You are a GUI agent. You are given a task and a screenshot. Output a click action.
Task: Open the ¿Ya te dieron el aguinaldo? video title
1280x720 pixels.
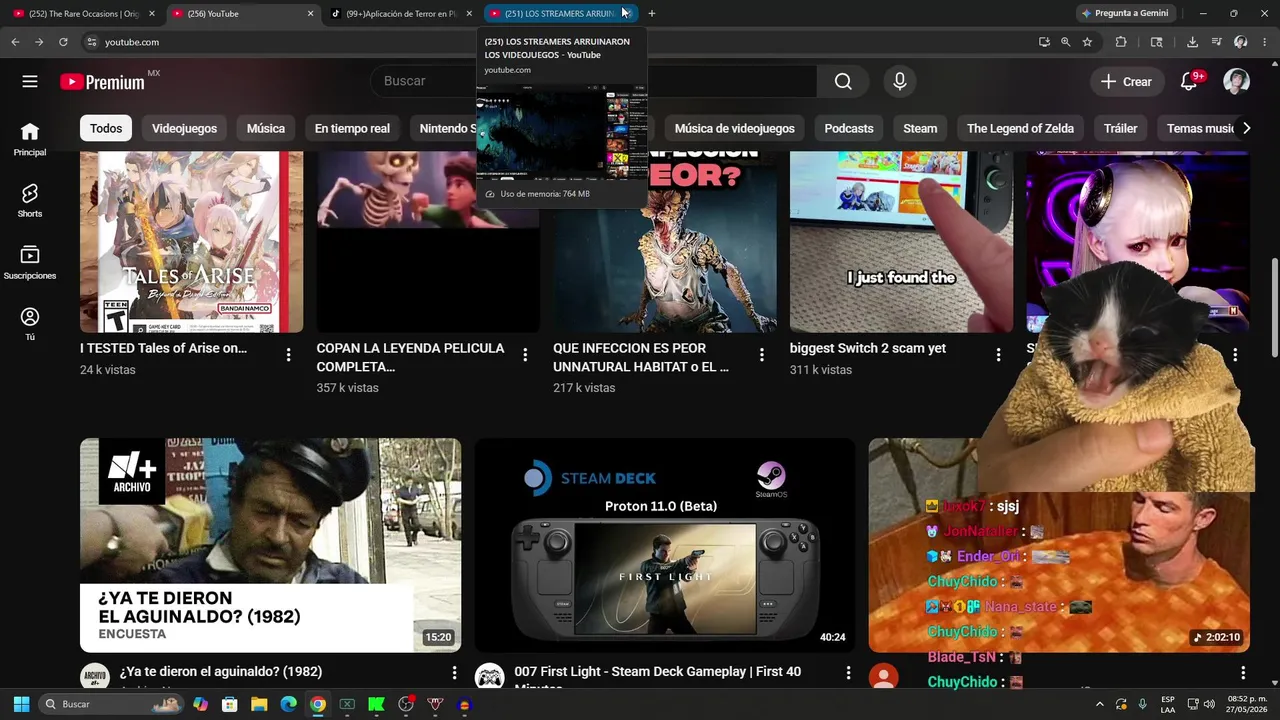coord(221,672)
